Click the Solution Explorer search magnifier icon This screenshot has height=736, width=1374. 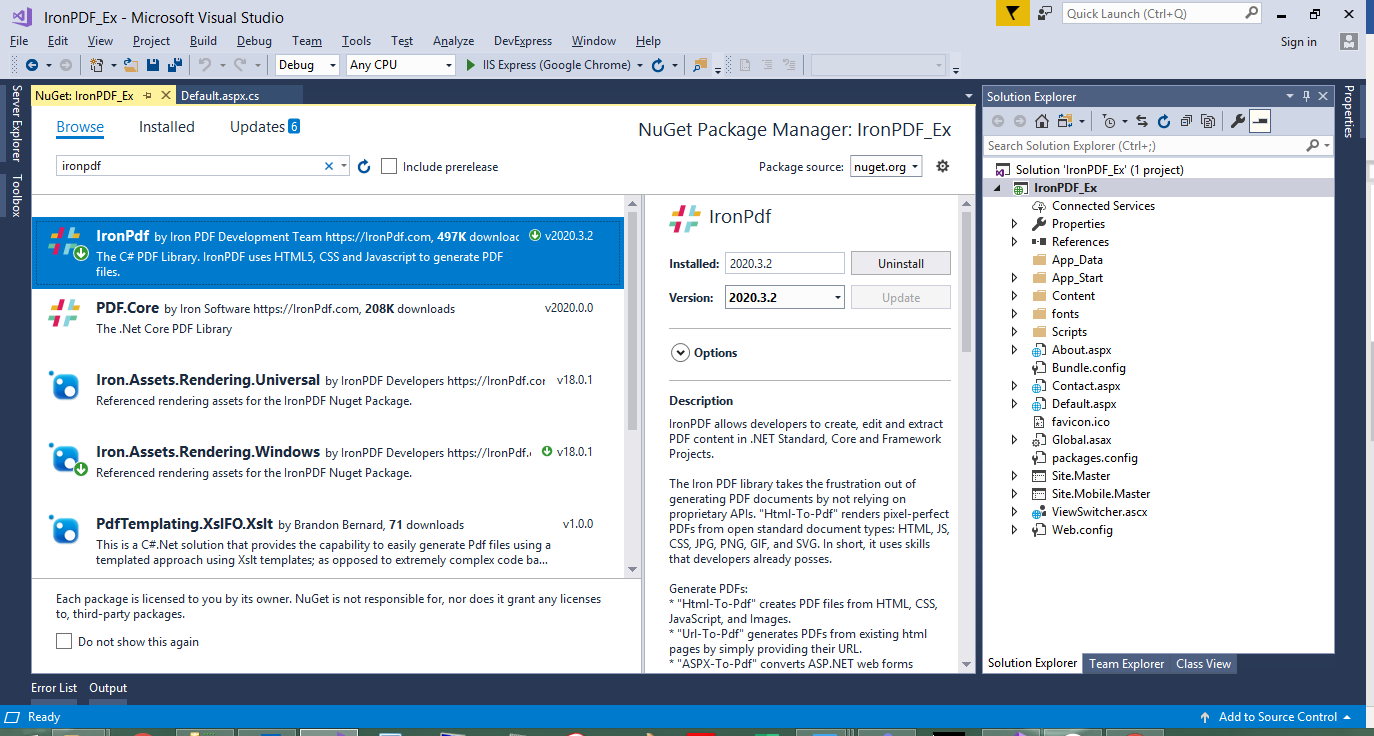[1313, 145]
